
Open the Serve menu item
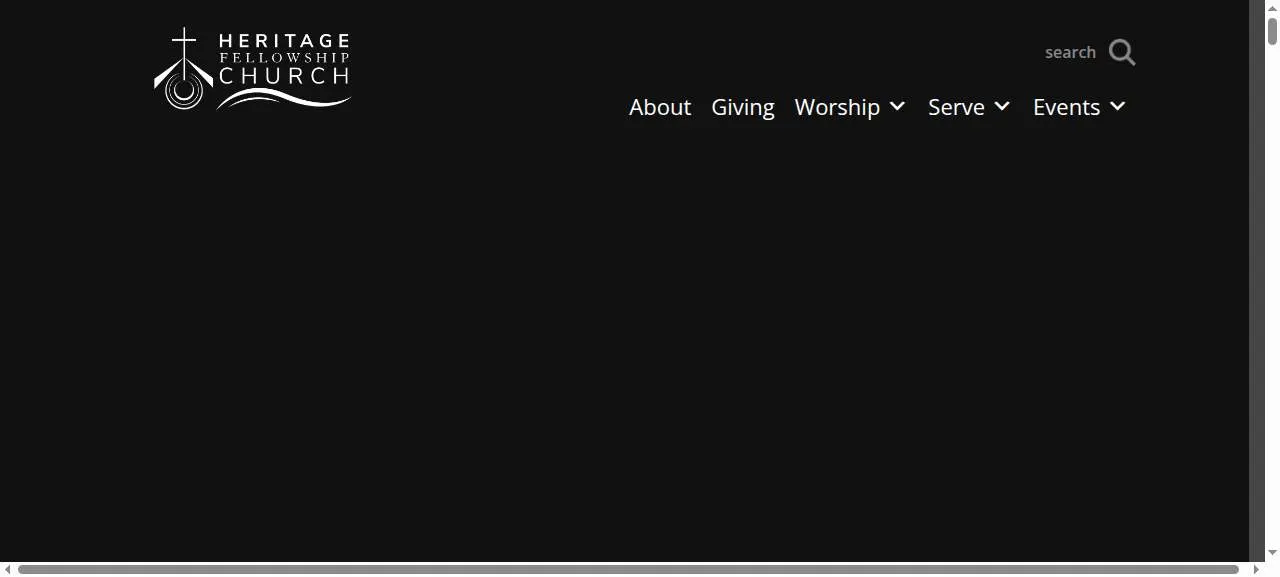[956, 107]
